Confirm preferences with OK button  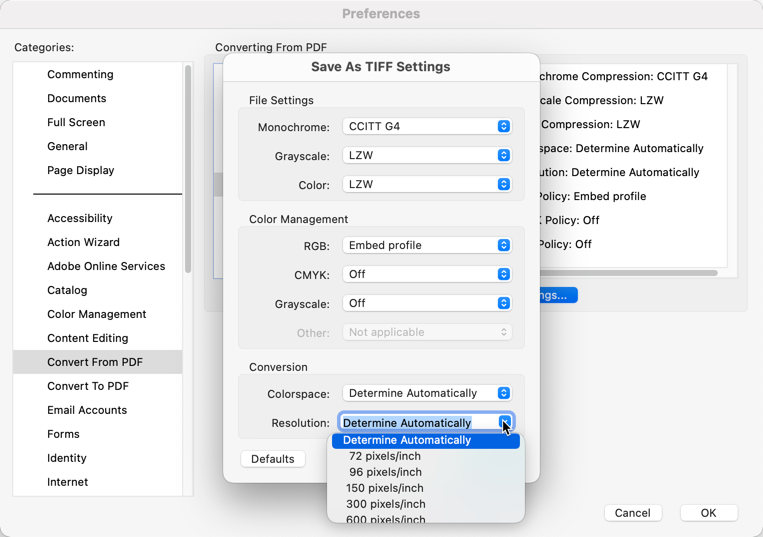click(708, 513)
